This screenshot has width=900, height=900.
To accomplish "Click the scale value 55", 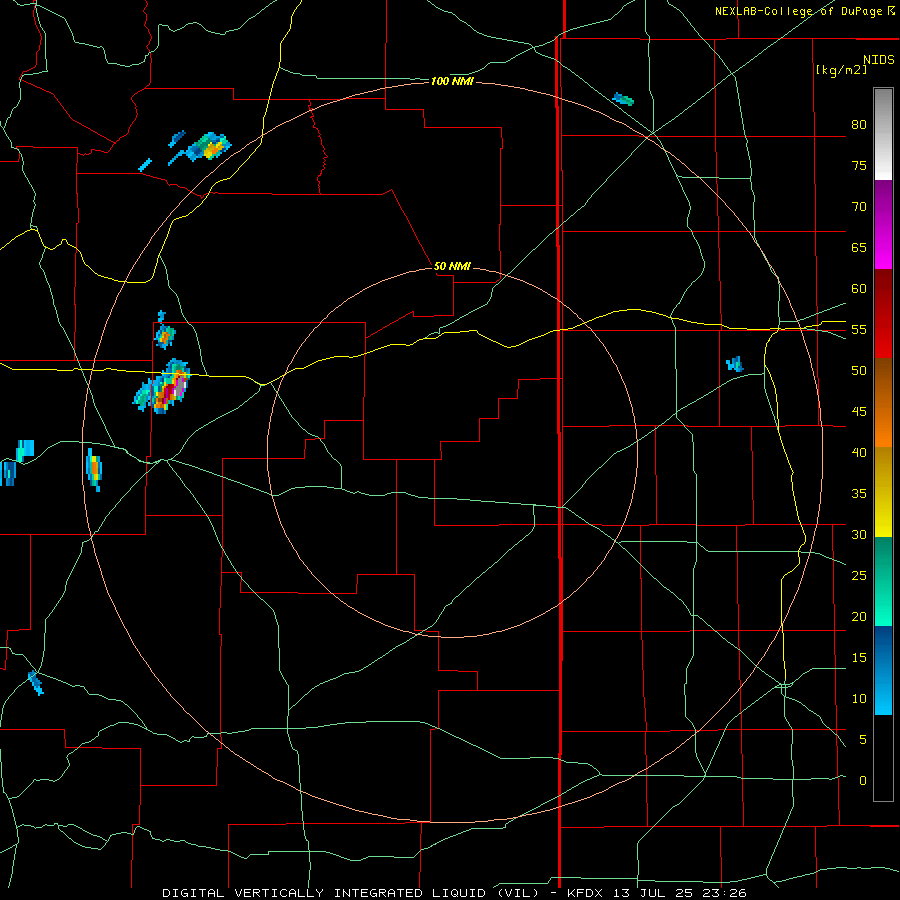I will tap(859, 329).
